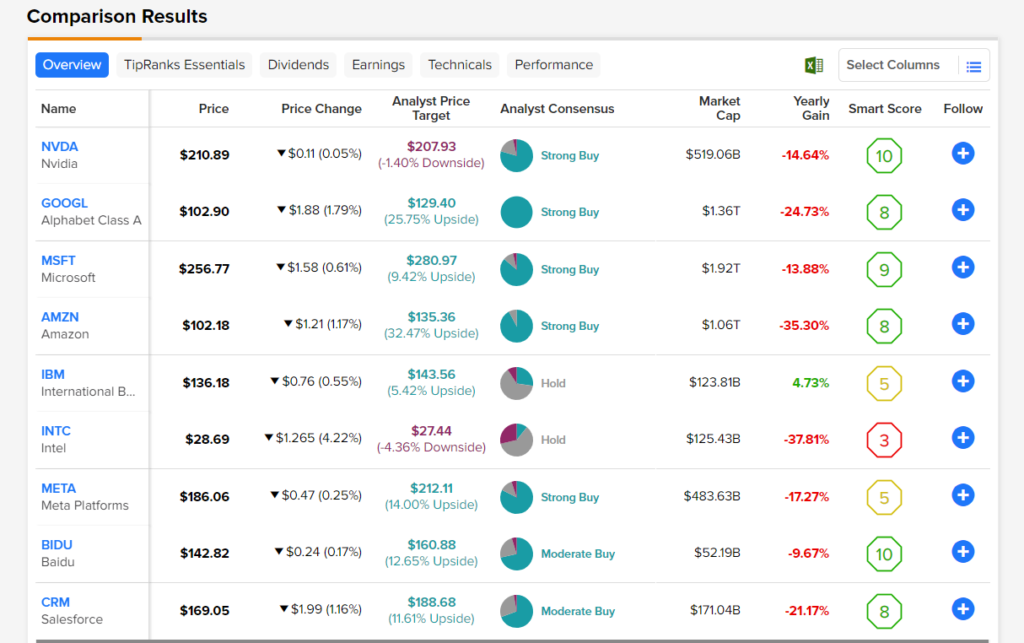The height and width of the screenshot is (643, 1024).
Task: Click the analyst consensus pie chart for IBM
Action: pyautogui.click(x=516, y=383)
